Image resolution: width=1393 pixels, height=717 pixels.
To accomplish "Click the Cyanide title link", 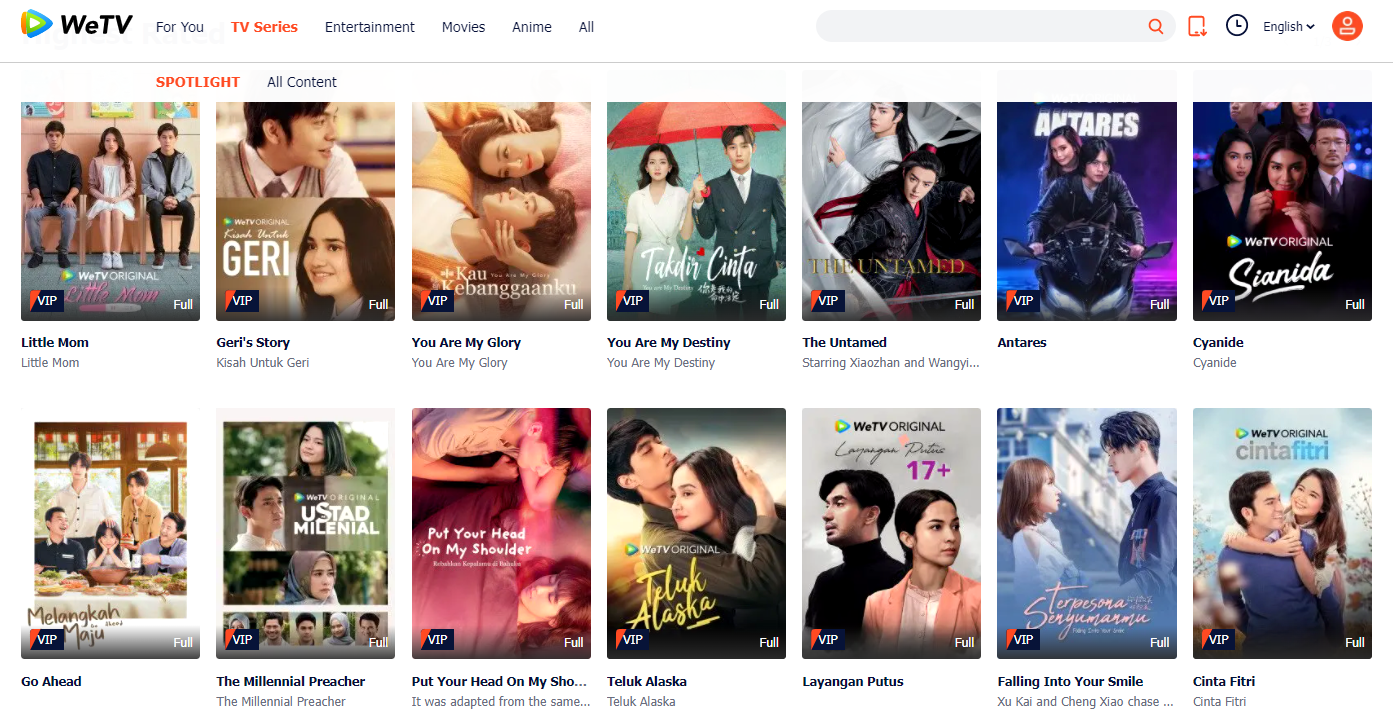I will tap(1218, 342).
